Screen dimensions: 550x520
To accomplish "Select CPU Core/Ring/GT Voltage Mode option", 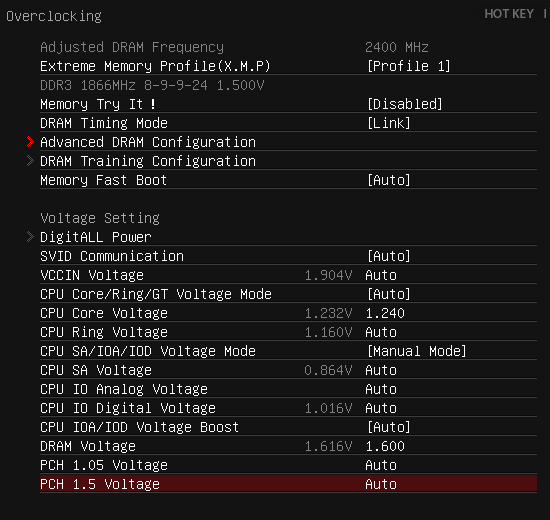I will [x=288, y=294].
